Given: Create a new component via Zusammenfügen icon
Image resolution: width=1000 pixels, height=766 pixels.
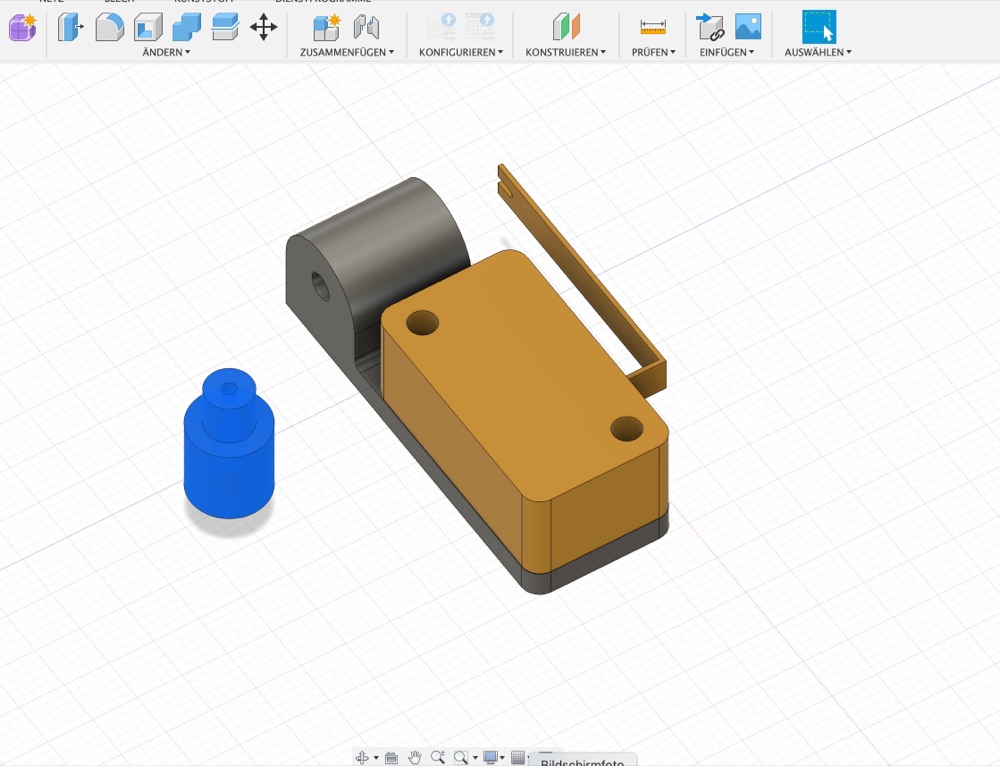Looking at the screenshot, I should pyautogui.click(x=327, y=27).
